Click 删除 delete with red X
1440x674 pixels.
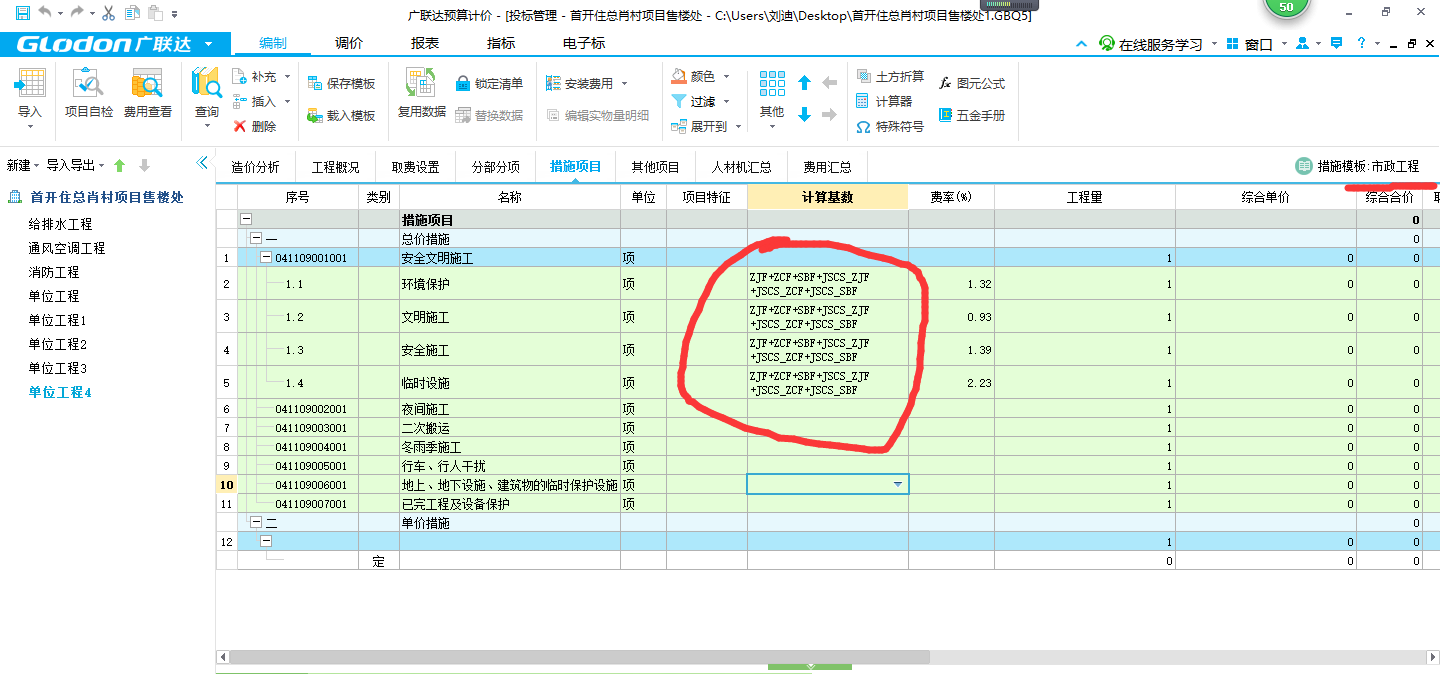coord(255,127)
